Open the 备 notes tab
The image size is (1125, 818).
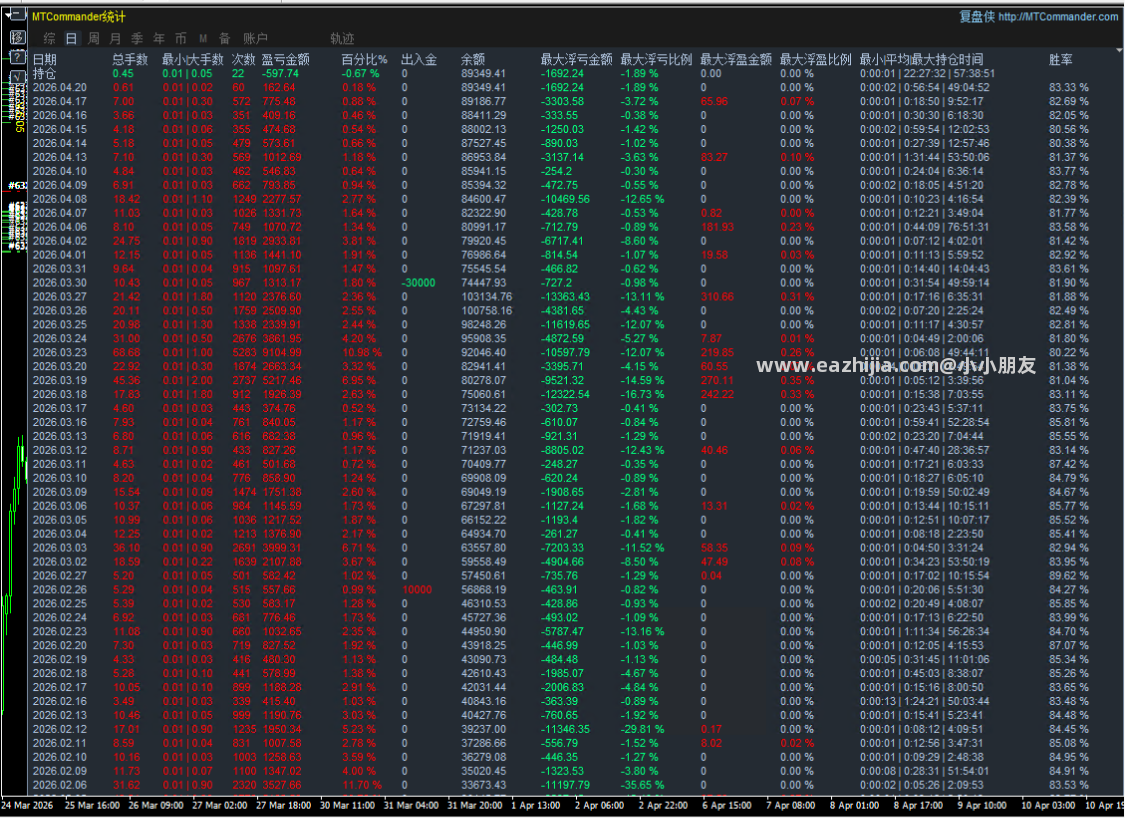click(x=225, y=38)
